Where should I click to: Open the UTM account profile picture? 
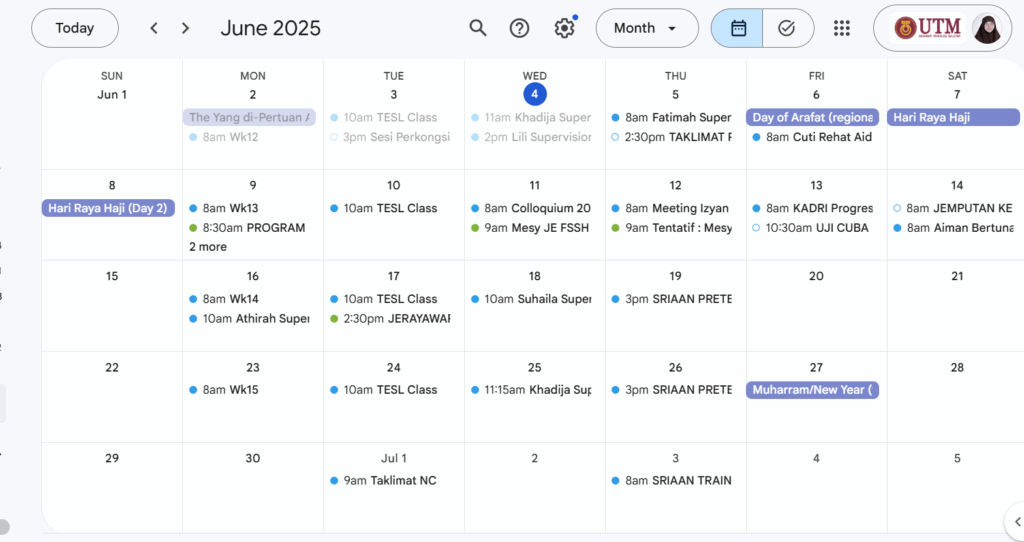985,28
